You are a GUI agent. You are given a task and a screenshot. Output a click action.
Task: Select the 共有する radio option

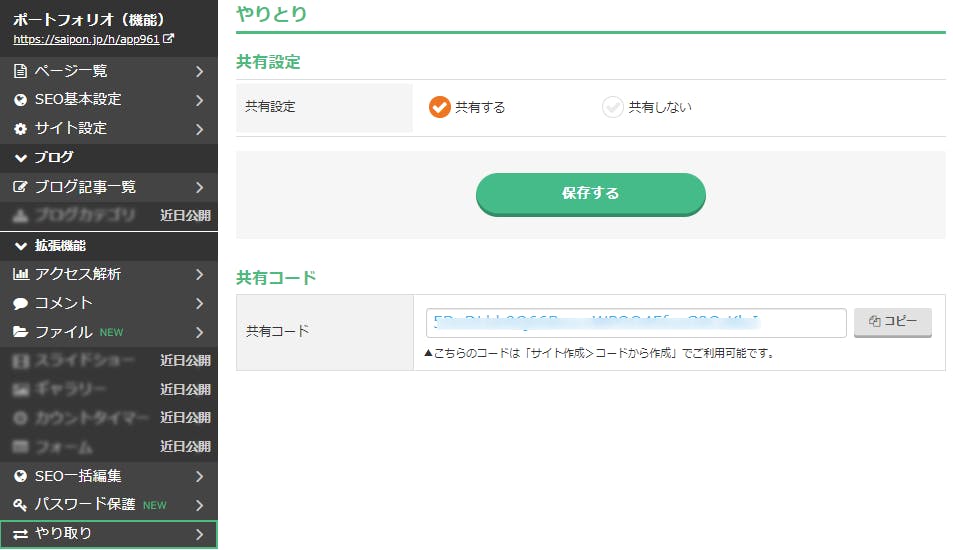click(x=440, y=107)
